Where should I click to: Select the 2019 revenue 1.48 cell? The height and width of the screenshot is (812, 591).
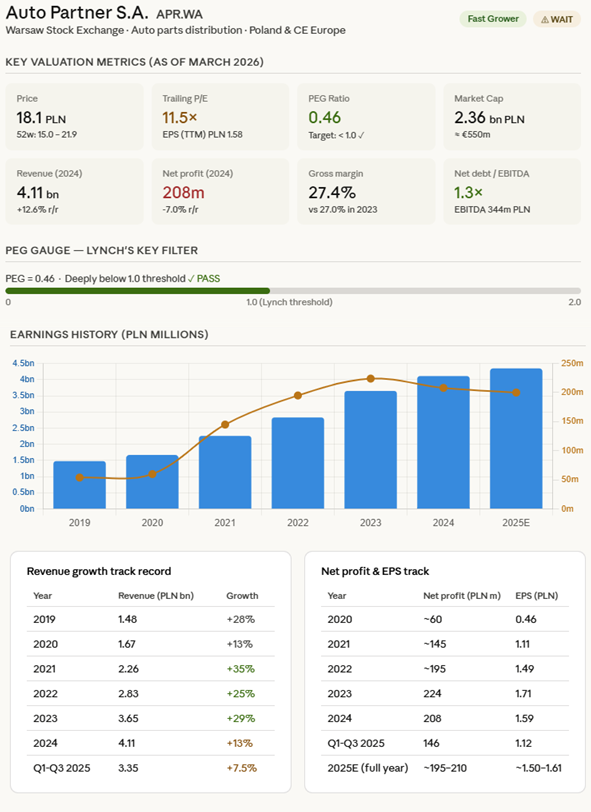tap(127, 619)
